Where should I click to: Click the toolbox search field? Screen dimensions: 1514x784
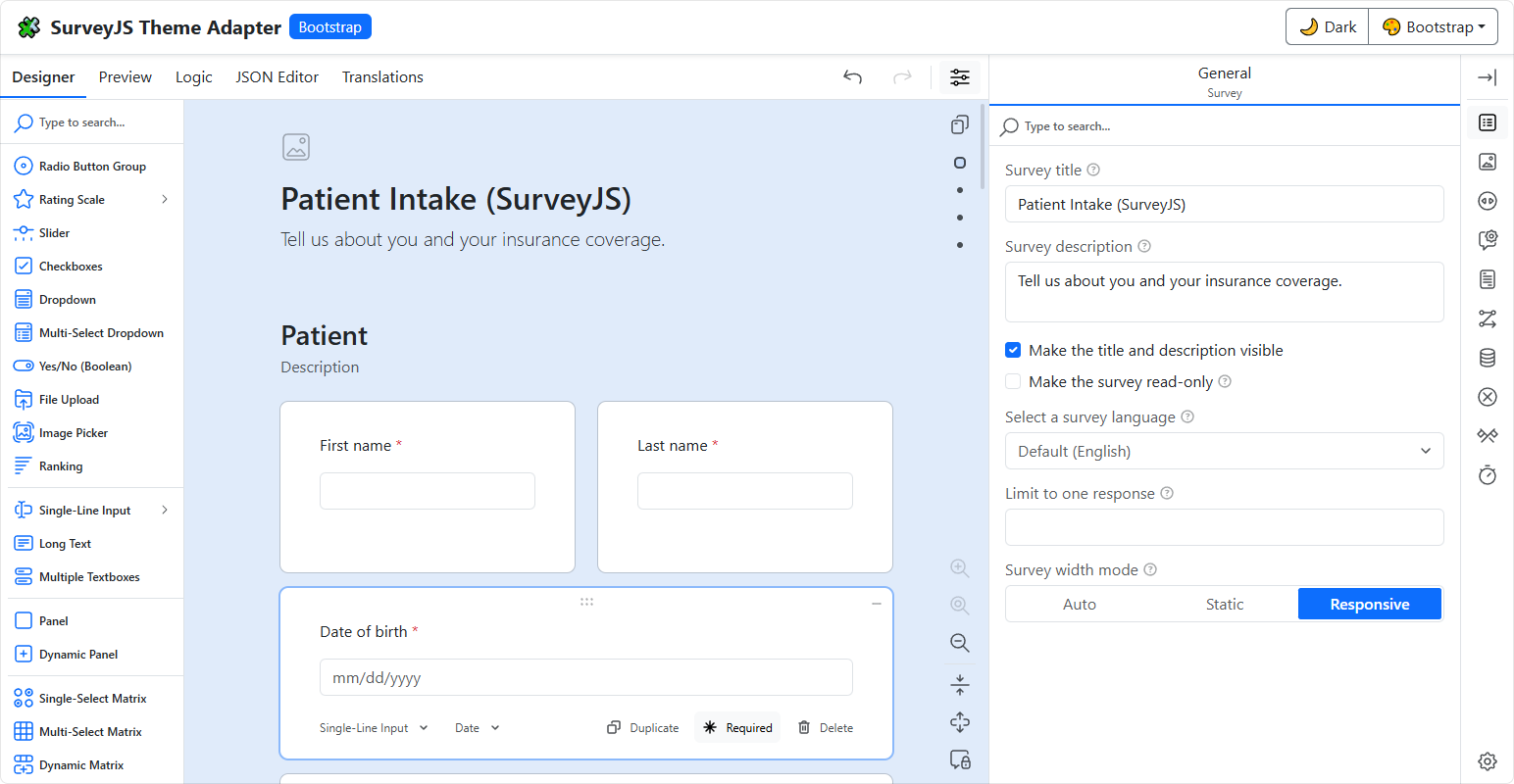92,122
